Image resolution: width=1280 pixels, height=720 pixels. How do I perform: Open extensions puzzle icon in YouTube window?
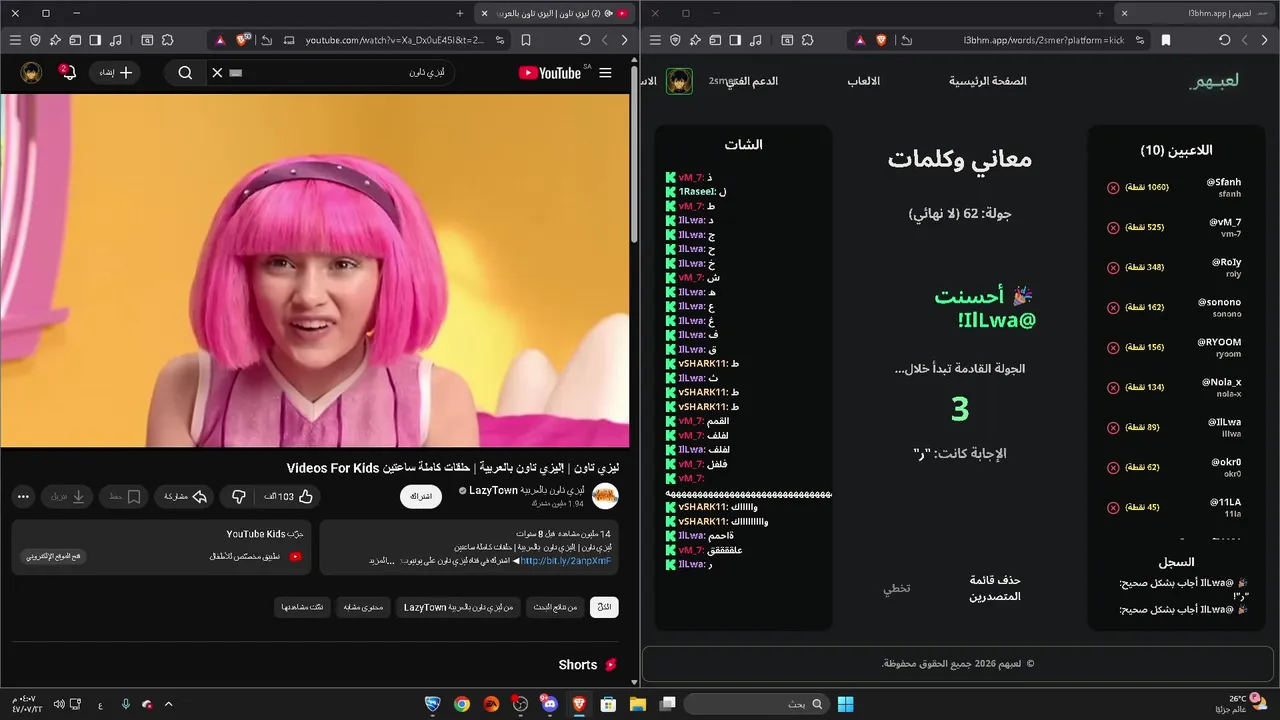point(167,40)
